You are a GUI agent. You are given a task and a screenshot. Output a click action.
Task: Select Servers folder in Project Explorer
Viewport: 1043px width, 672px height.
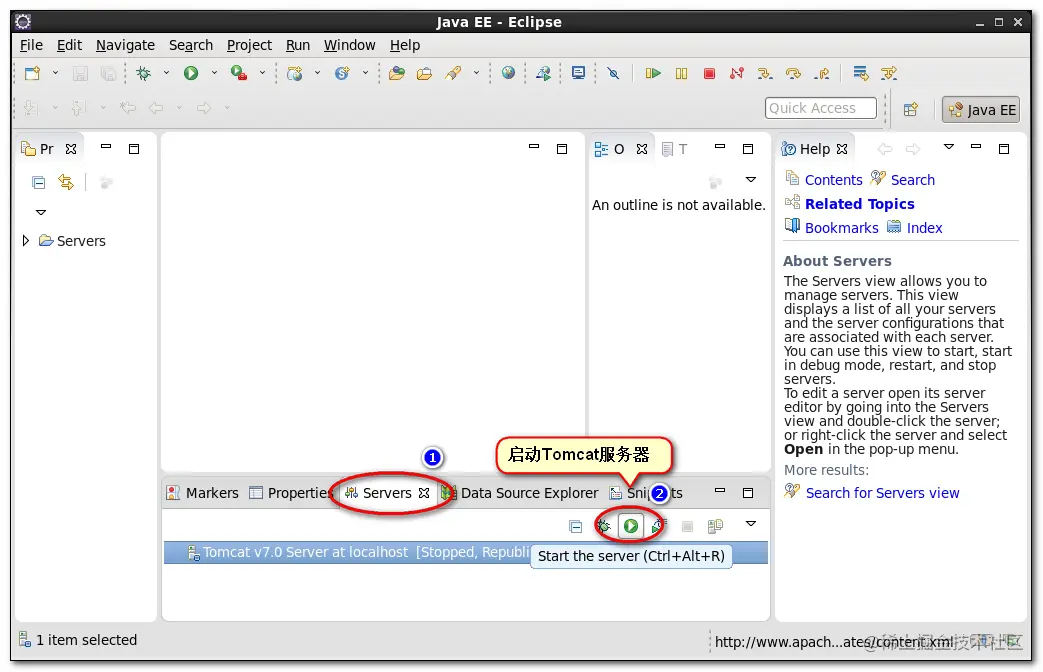[x=73, y=241]
